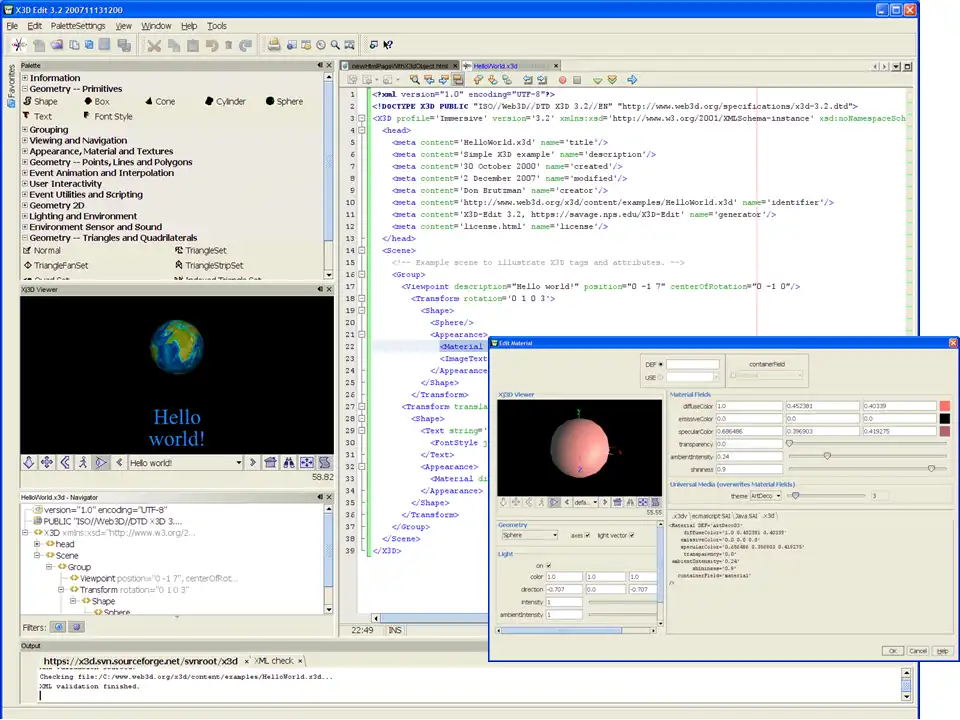The height and width of the screenshot is (720, 960).
Task: Click the Cut scissors icon in toolbar
Action: (x=154, y=45)
